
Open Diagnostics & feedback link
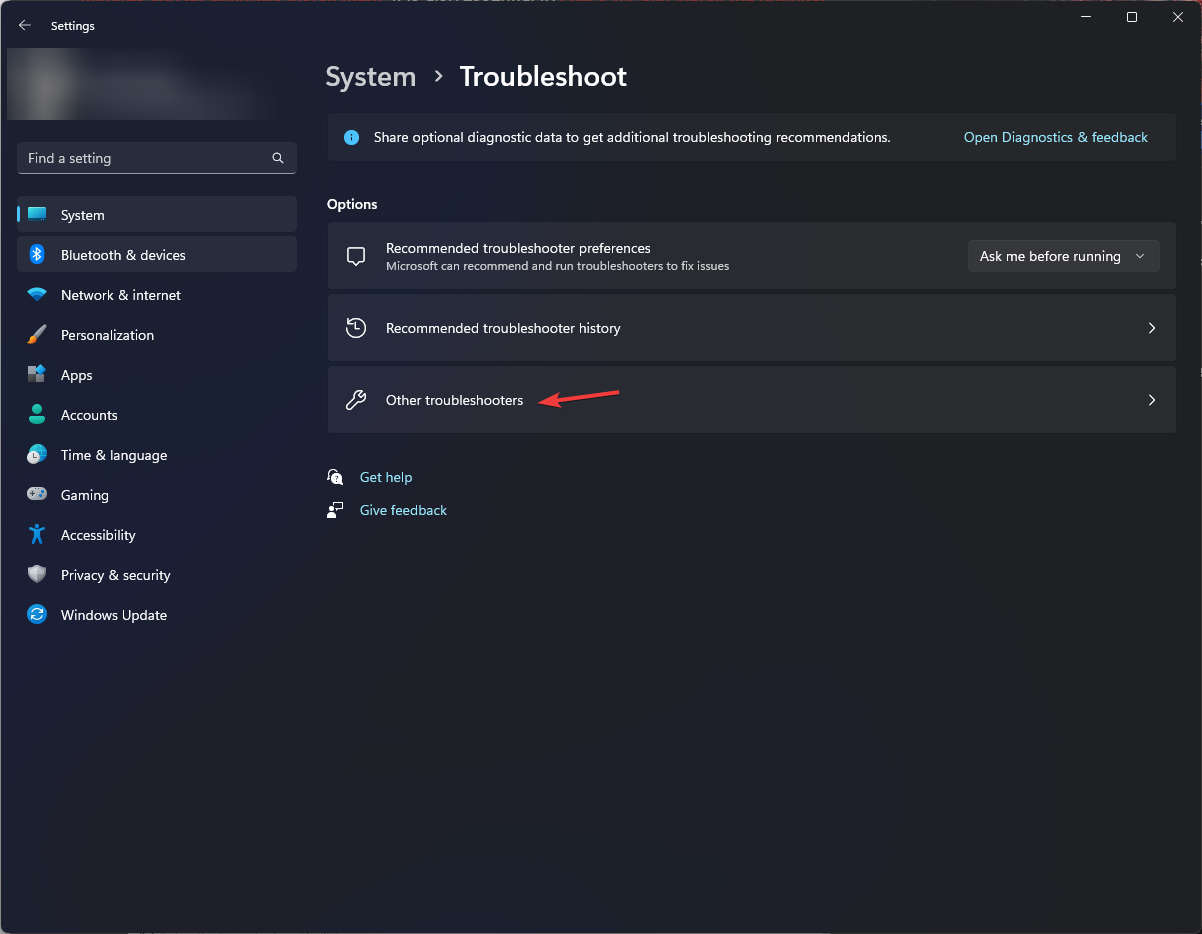(x=1055, y=137)
